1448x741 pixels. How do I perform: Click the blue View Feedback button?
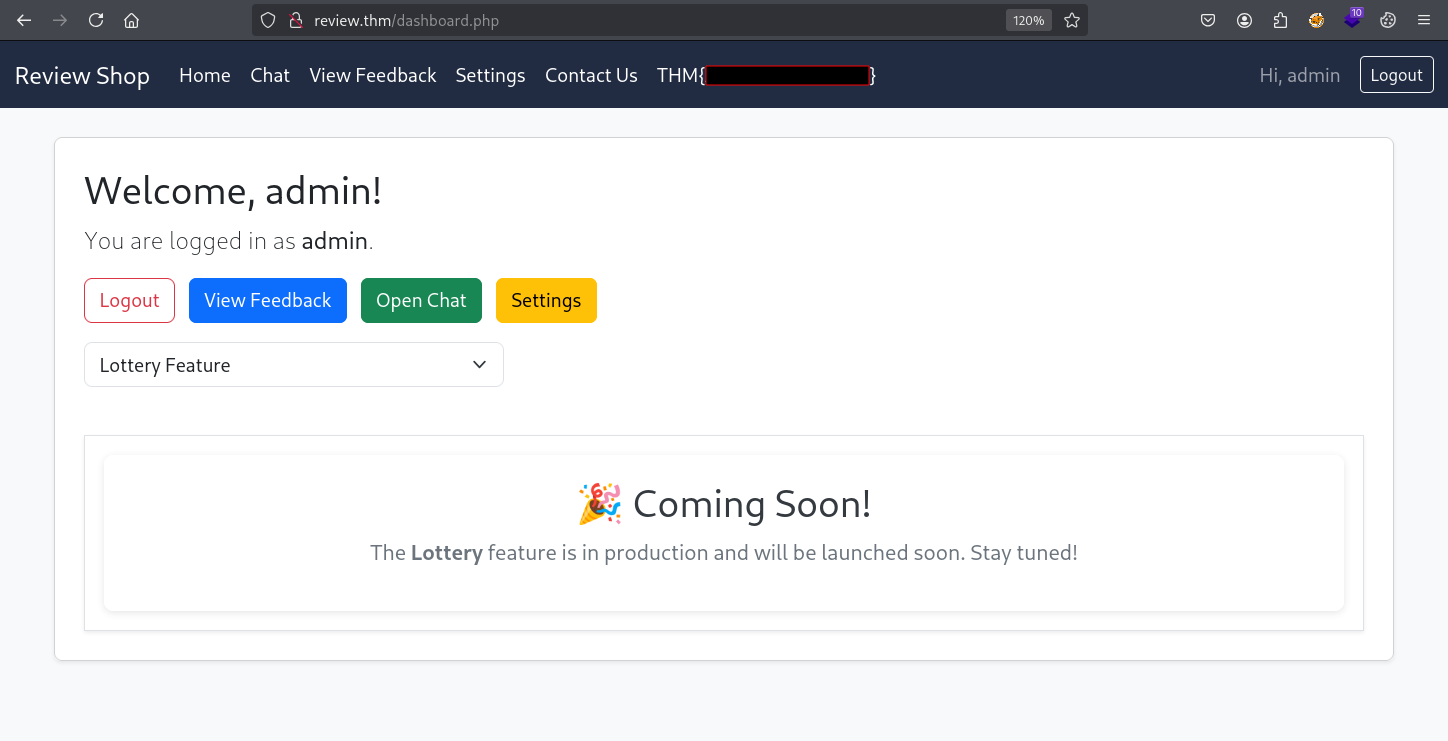tap(268, 300)
